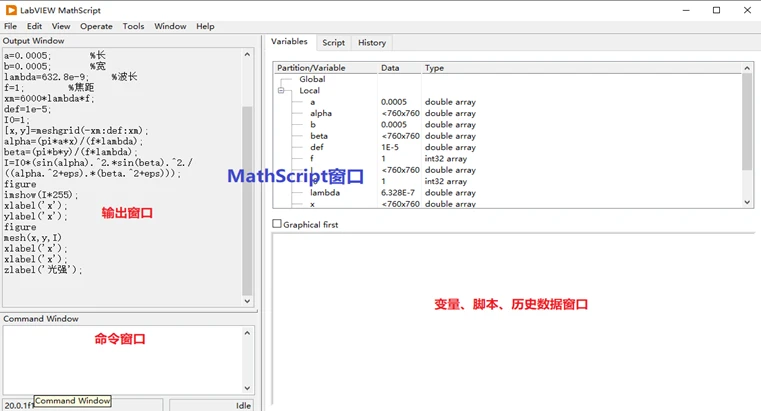Click the 1E-5 data value of def
Viewport: 761px width, 411px height.
coord(390,147)
